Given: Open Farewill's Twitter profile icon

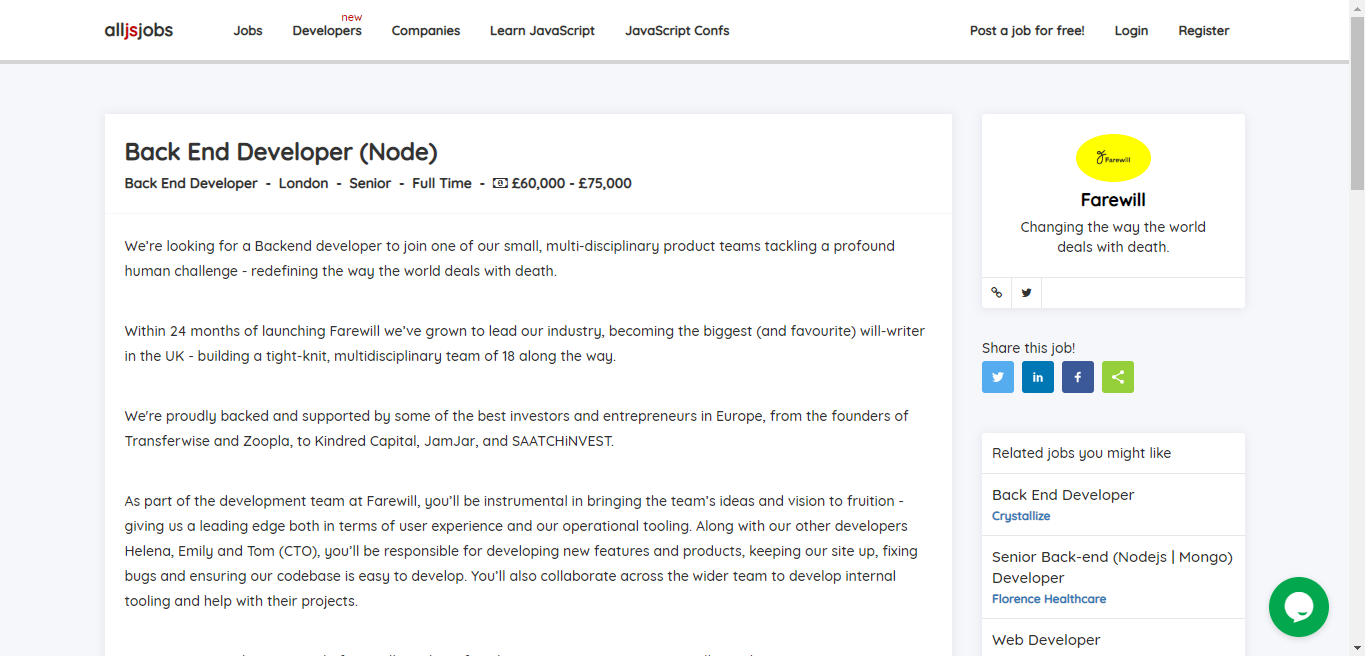Looking at the screenshot, I should 1026,293.
